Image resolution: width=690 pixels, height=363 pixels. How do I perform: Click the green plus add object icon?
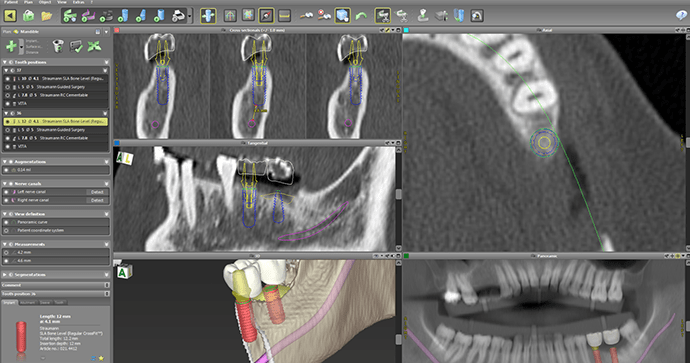pos(11,46)
